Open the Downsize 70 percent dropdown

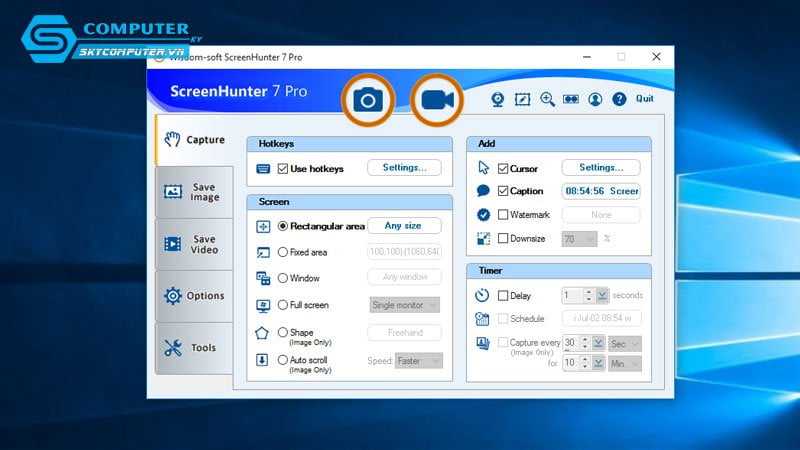[580, 239]
